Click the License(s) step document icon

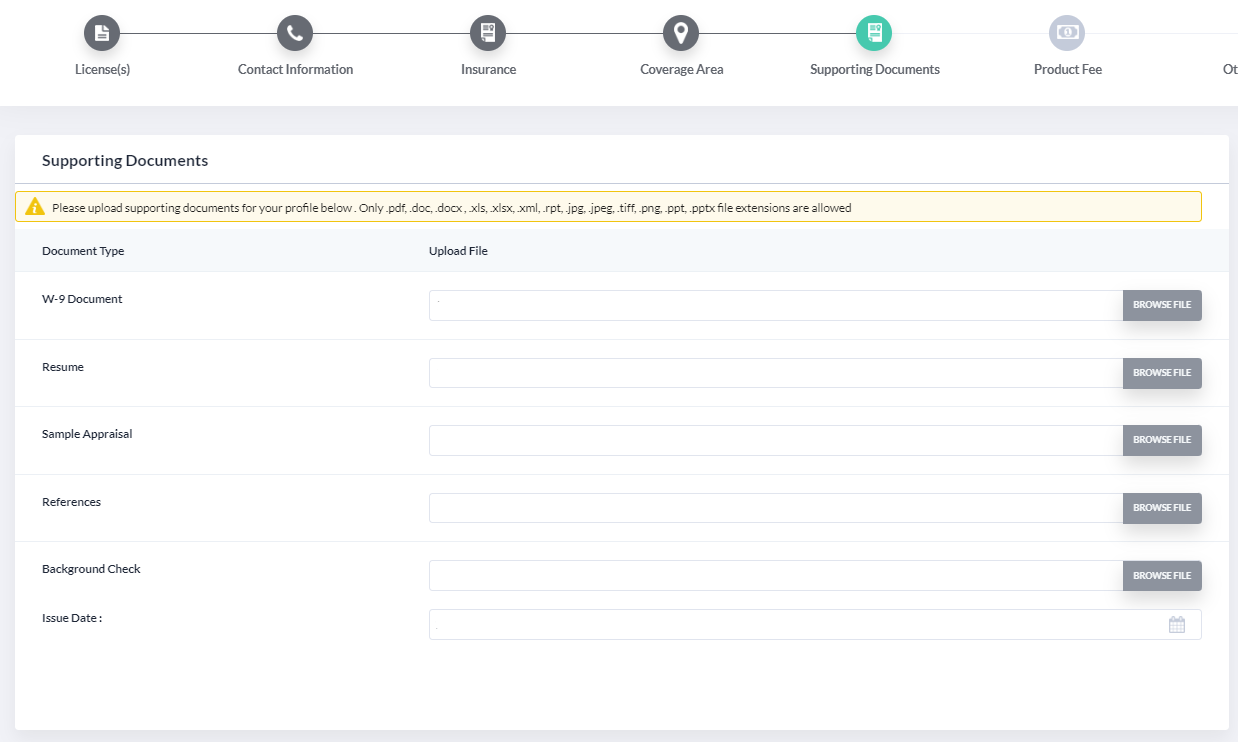pos(102,33)
